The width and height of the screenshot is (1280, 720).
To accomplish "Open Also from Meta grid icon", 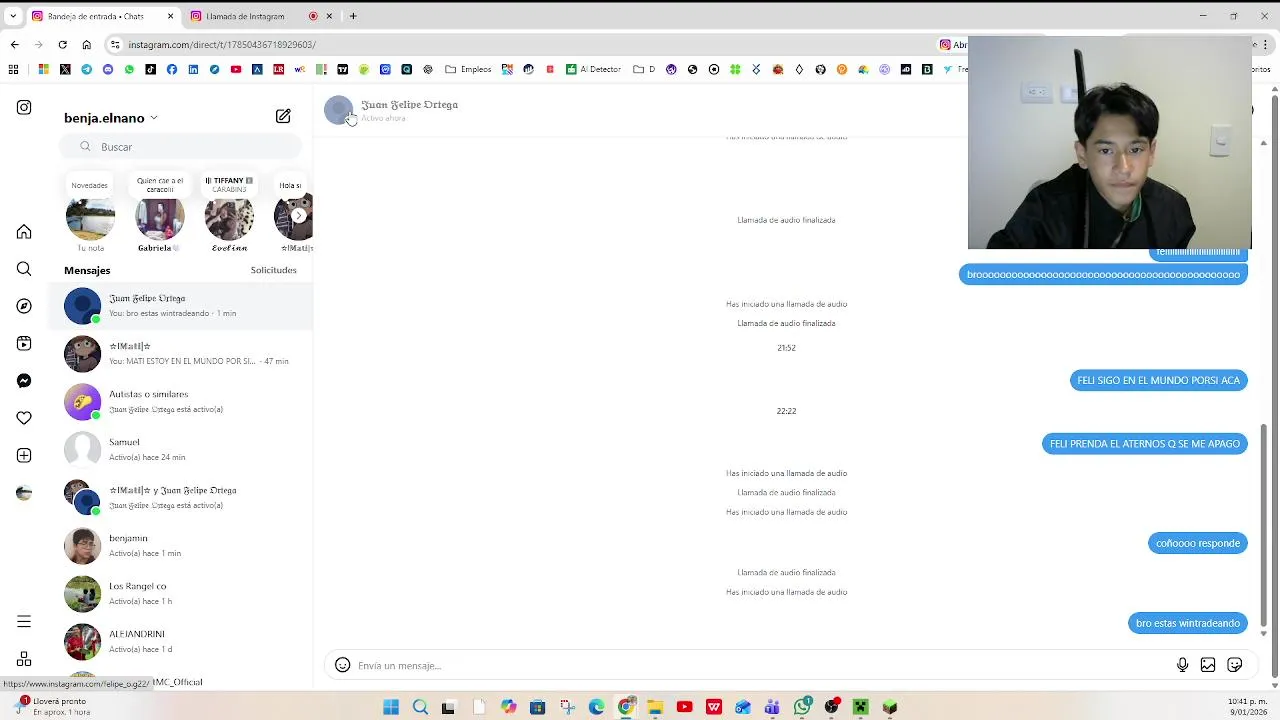I will coord(24,659).
